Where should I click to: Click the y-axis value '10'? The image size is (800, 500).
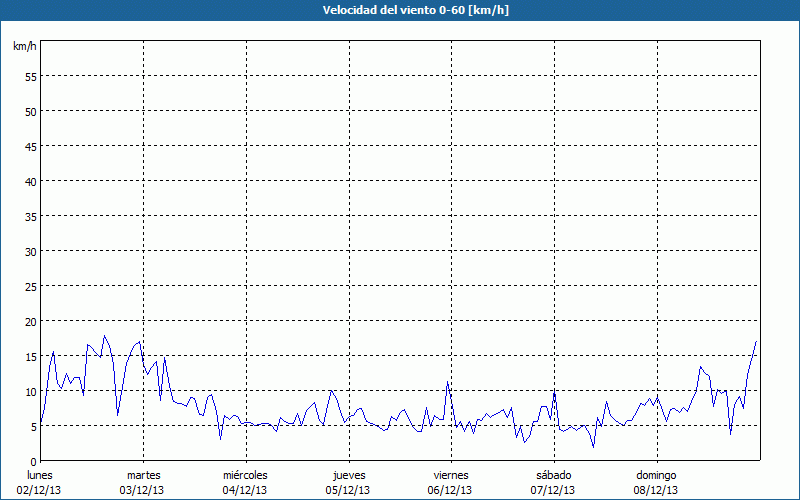tap(30, 391)
